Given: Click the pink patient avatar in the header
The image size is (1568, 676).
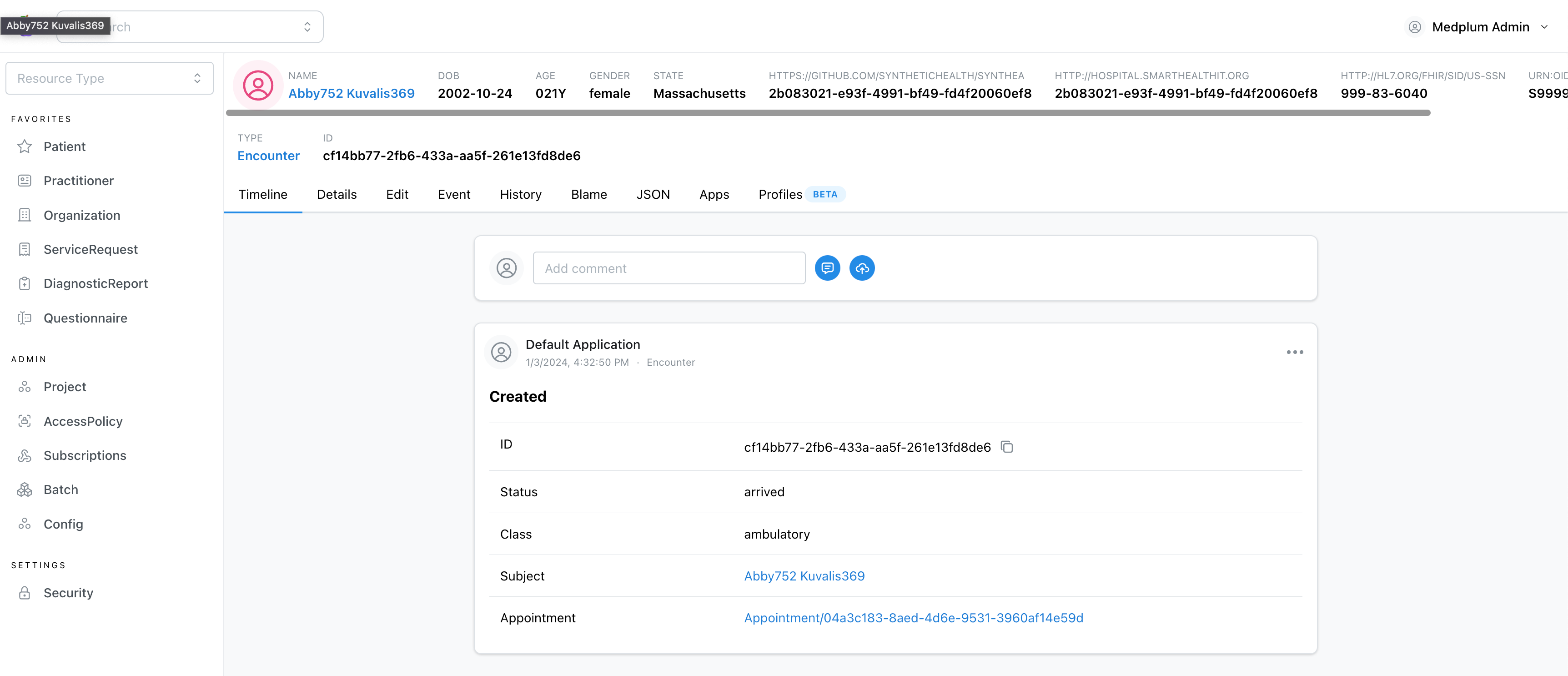Looking at the screenshot, I should (258, 85).
